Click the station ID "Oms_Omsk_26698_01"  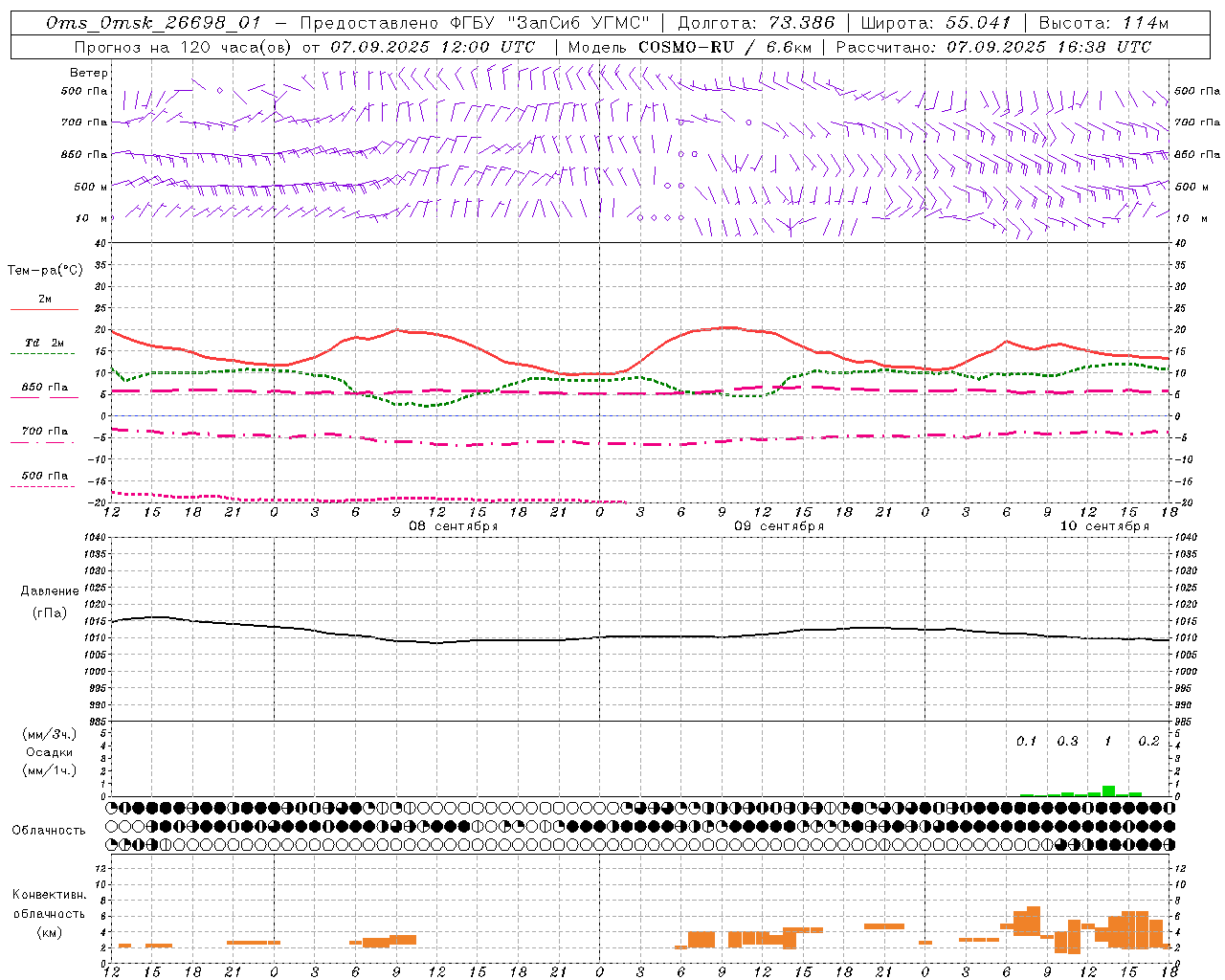pos(153,24)
